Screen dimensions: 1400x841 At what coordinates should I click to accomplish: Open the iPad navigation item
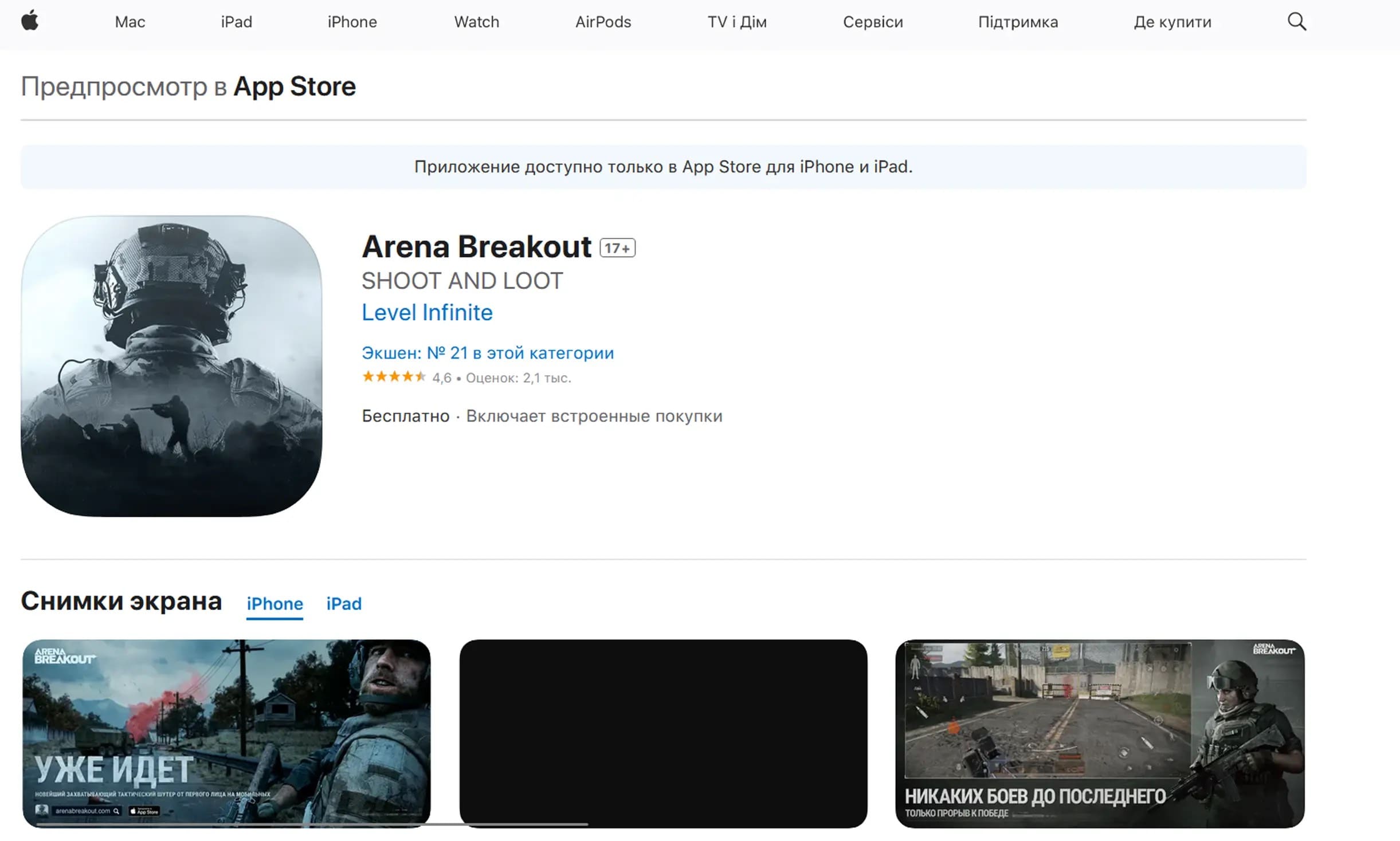pos(237,22)
